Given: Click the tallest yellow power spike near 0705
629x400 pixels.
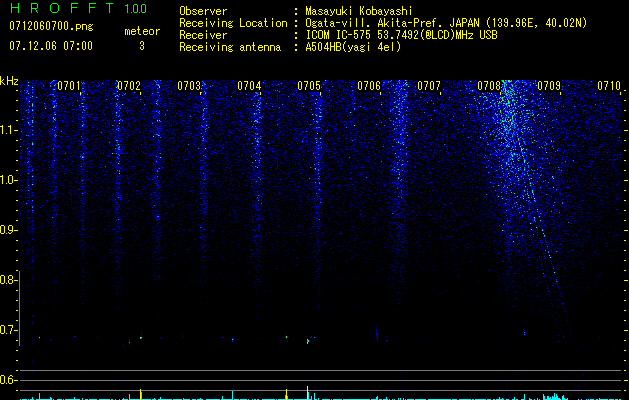Looking at the screenshot, I should 308,393.
